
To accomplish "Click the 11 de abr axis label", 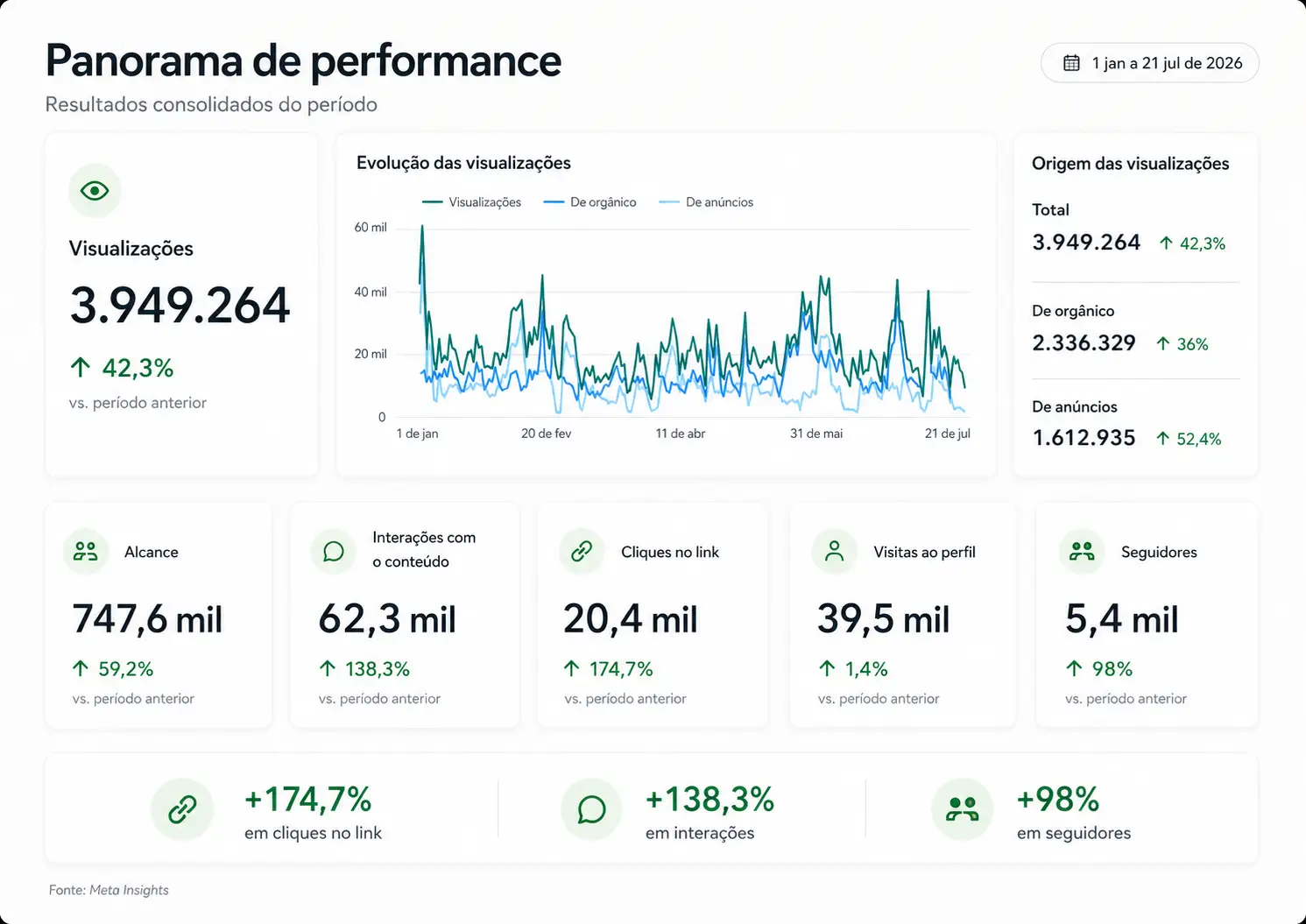I will [x=681, y=434].
